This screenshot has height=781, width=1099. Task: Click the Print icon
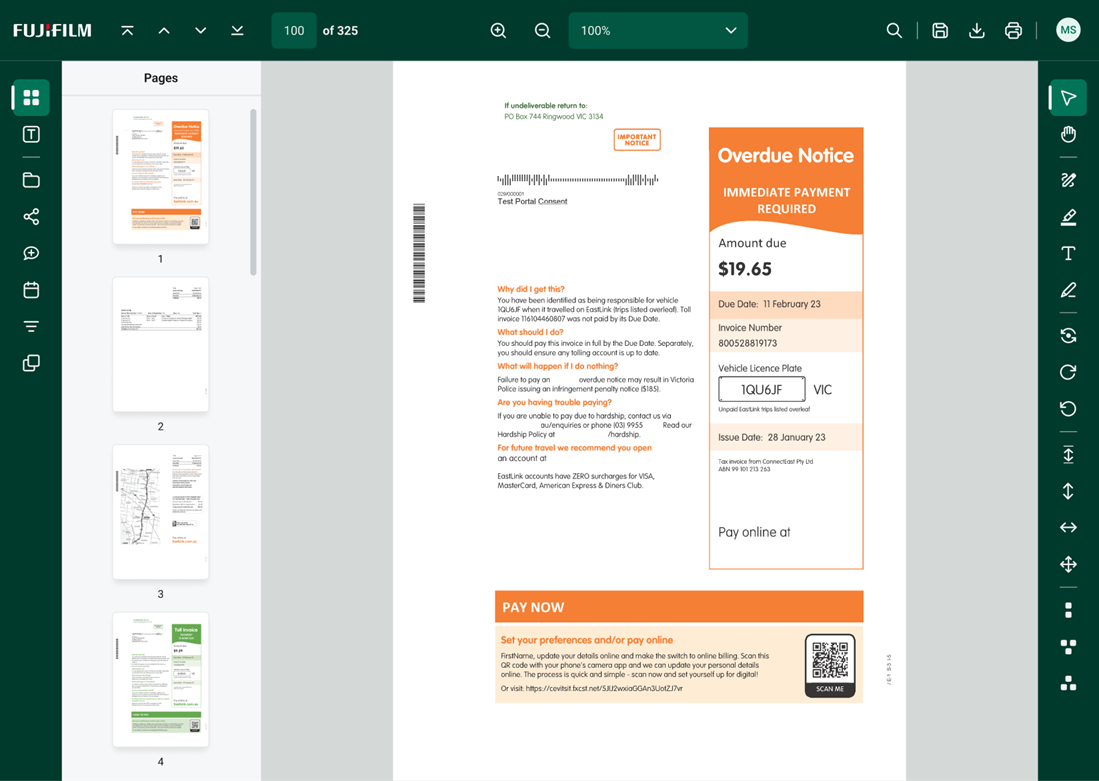1013,30
